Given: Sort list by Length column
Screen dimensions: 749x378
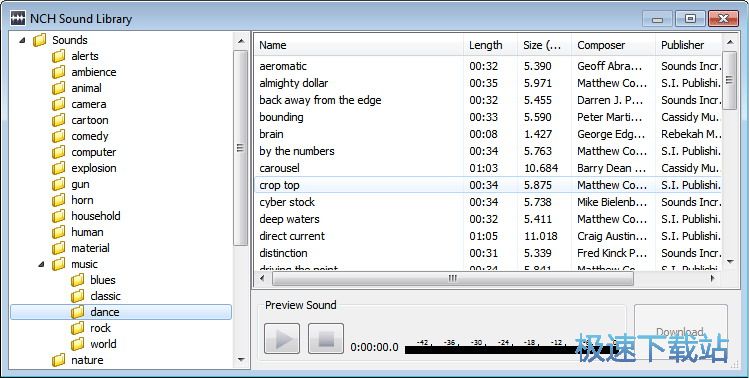Looking at the screenshot, I should pyautogui.click(x=490, y=45).
